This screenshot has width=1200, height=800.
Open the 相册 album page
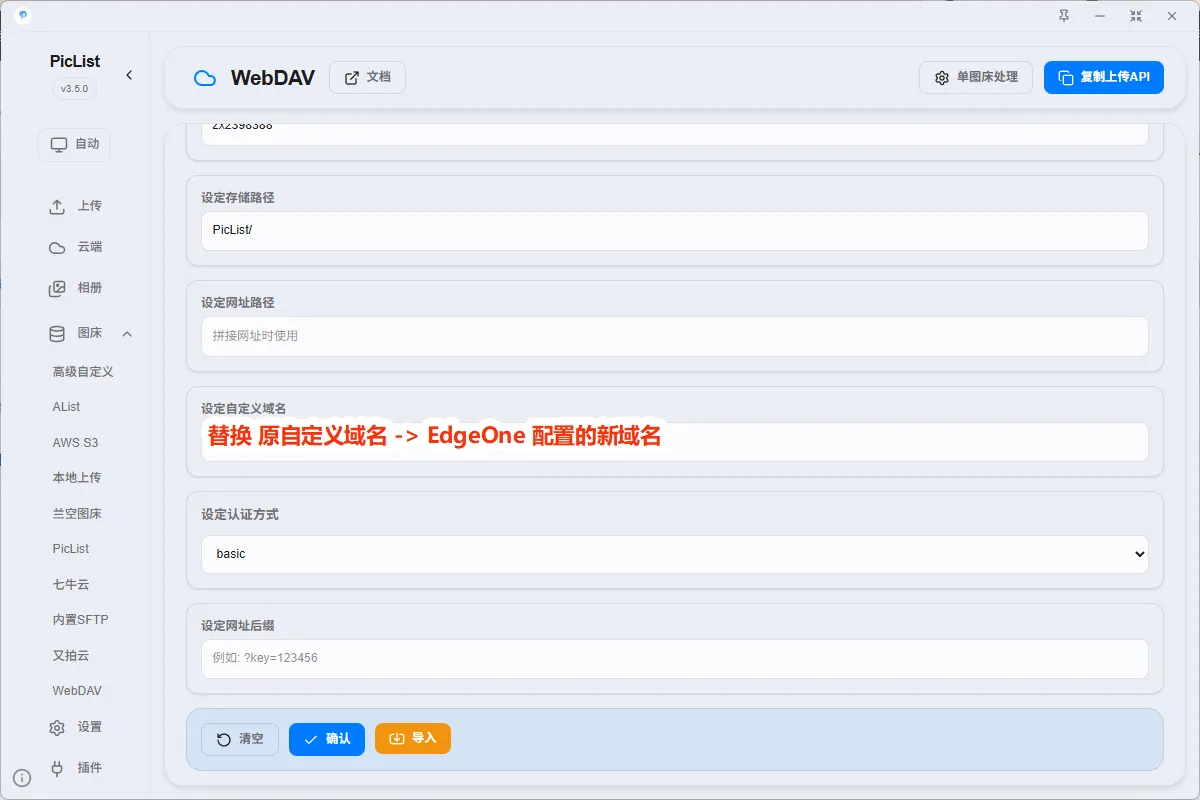click(x=75, y=288)
